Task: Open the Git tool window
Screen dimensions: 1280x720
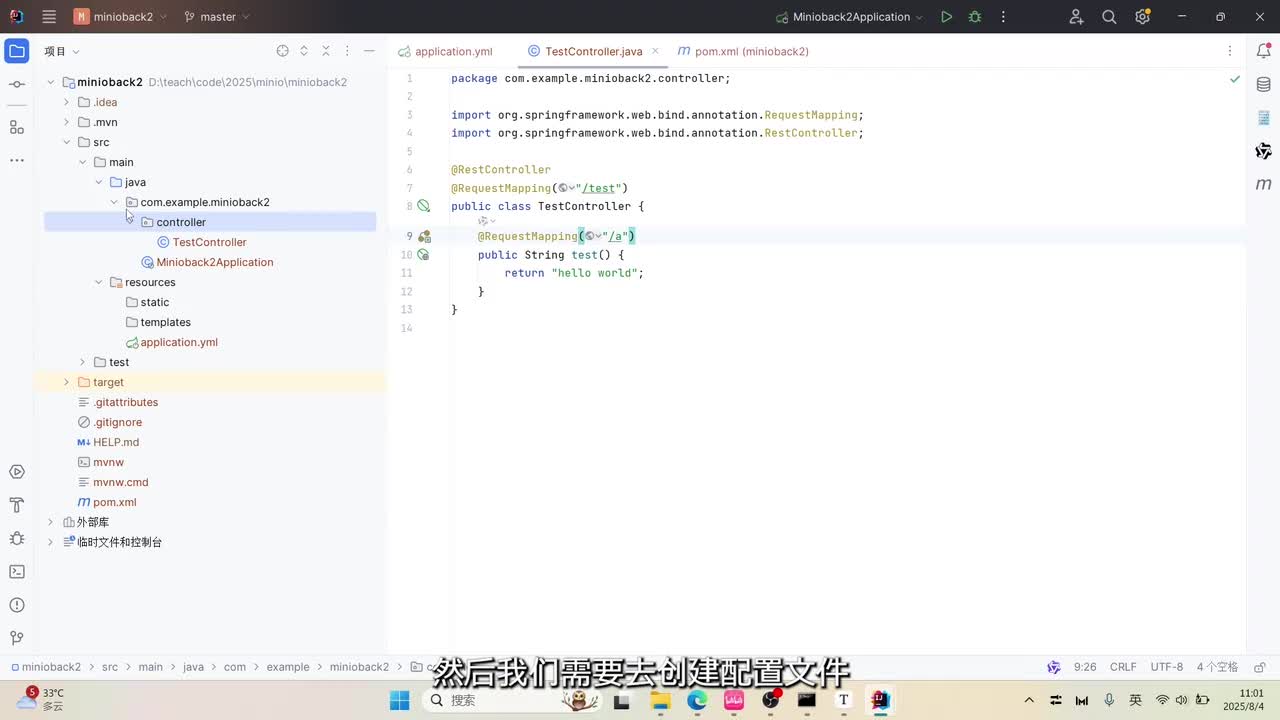Action: point(17,638)
